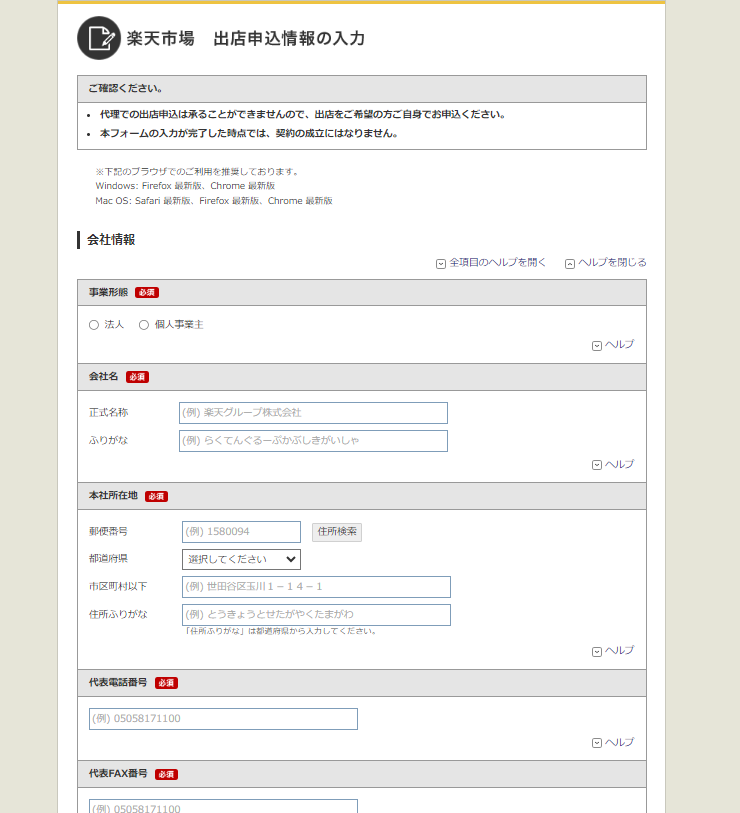Screen dimensions: 740x813
Task: Click the 住所ふりがな field
Action: click(x=316, y=615)
